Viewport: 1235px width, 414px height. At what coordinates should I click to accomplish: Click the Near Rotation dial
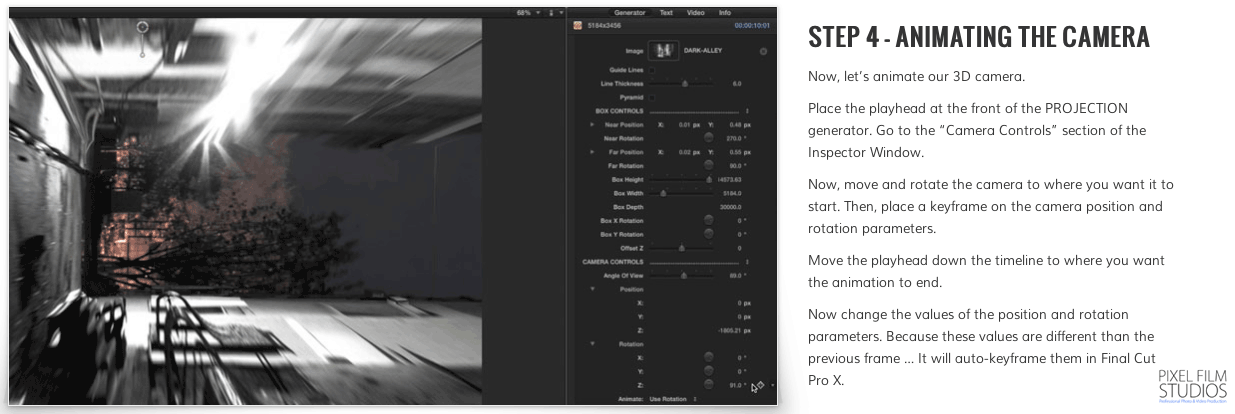[x=708, y=138]
